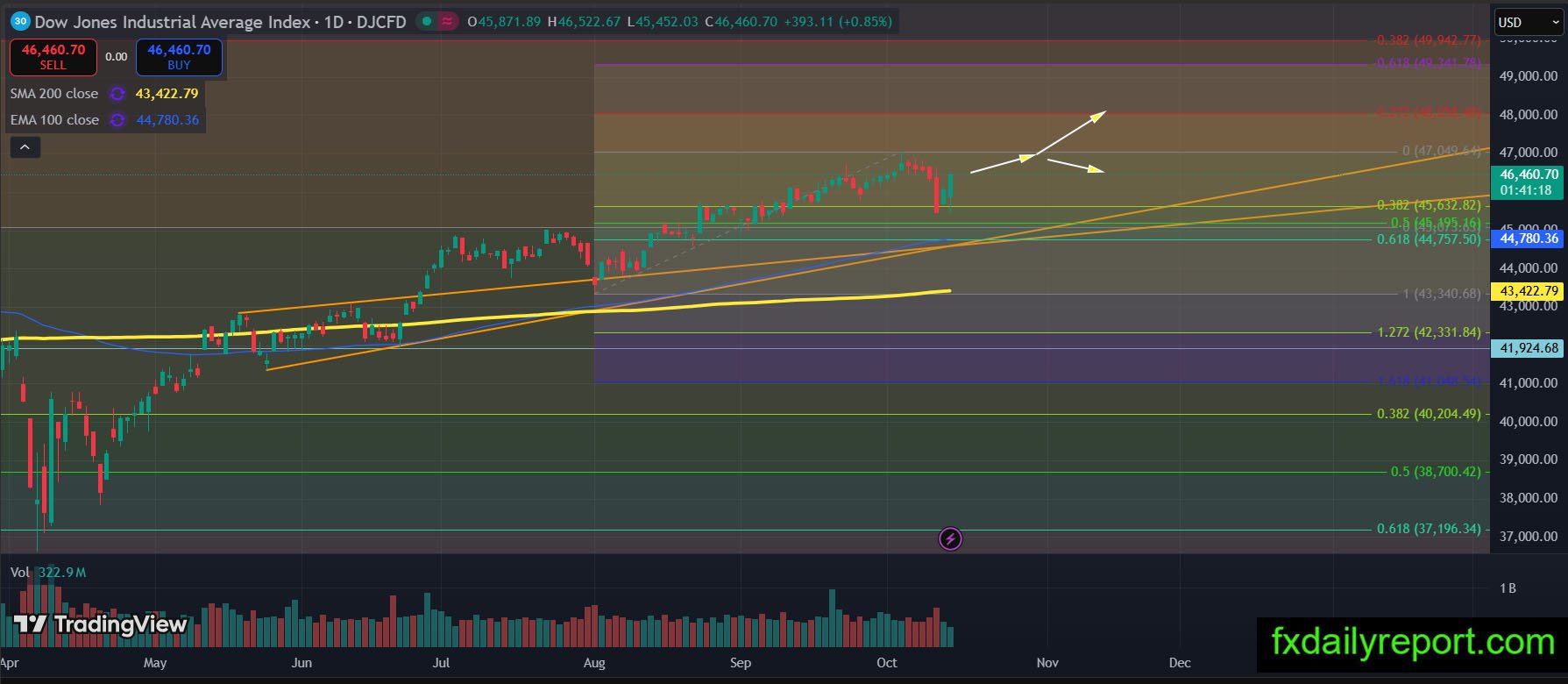Click the Dow Jones '30' symbol logo
The height and width of the screenshot is (684, 1568).
(20, 22)
